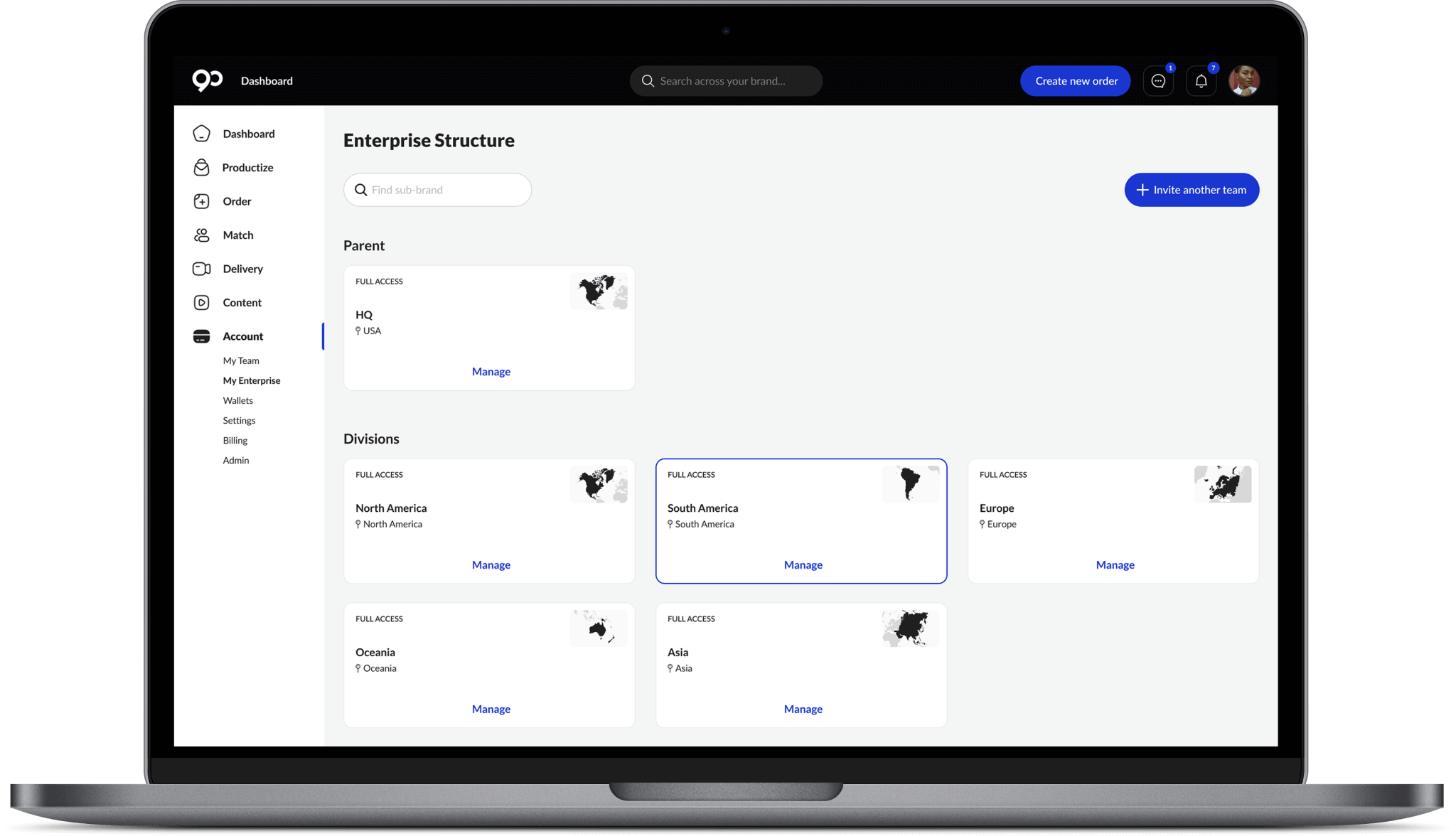Click the Account sidebar icon

coord(201,335)
